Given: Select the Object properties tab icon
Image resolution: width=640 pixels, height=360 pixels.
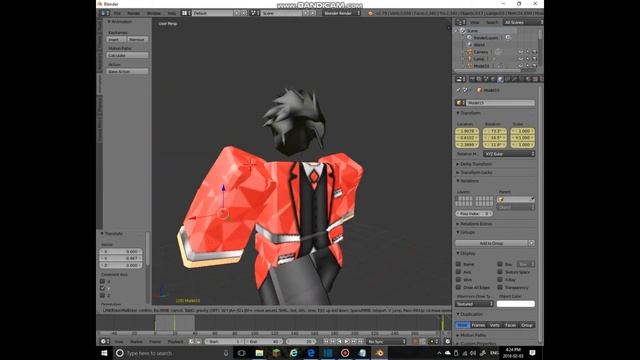Looking at the screenshot, I should (500, 79).
